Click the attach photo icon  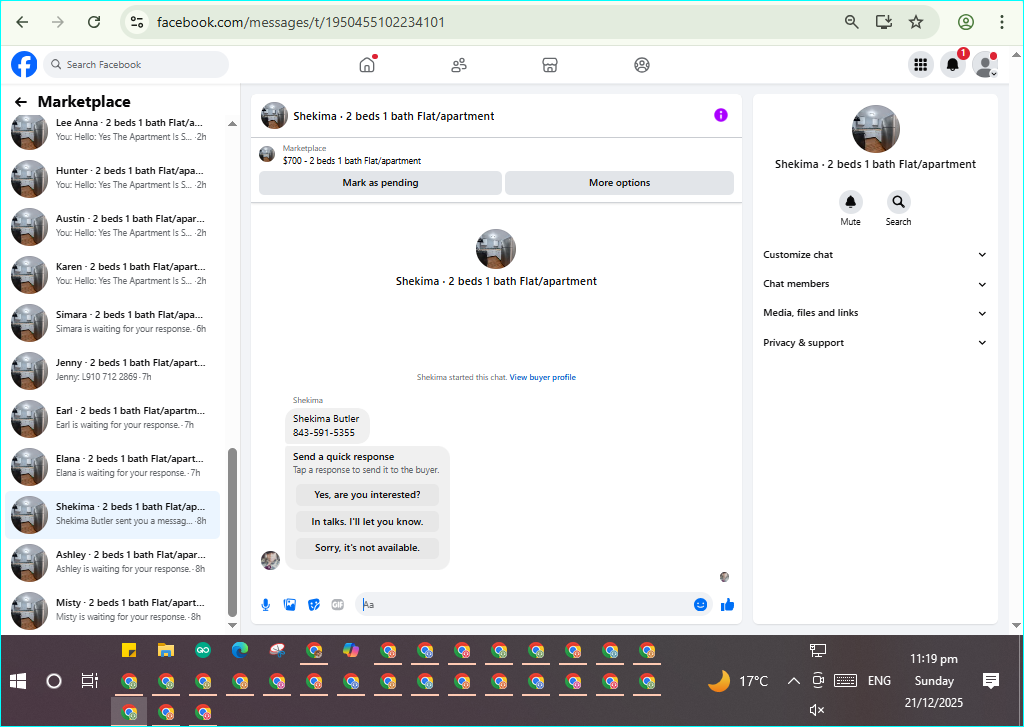coord(290,605)
